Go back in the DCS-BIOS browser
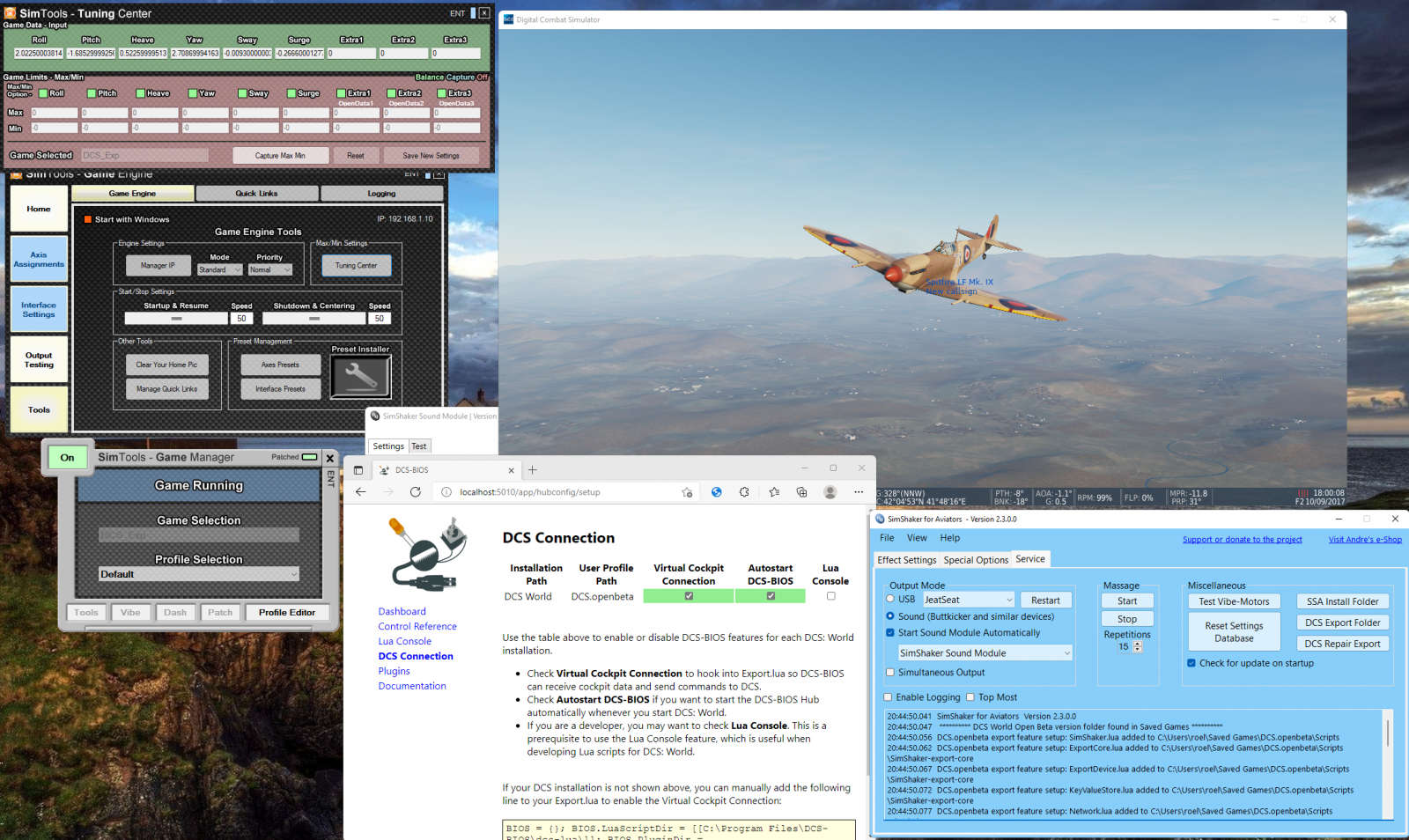The height and width of the screenshot is (840, 1409). 360,492
